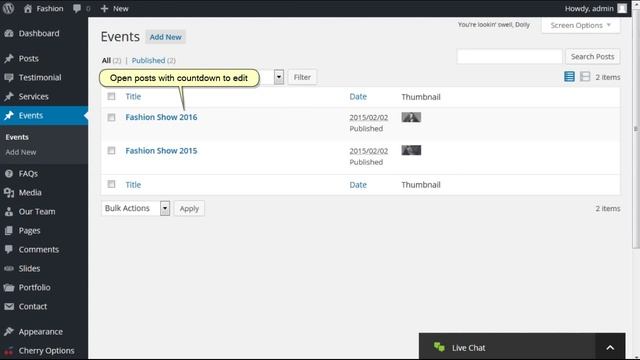640x360 pixels.
Task: Click the FAQs question mark icon
Action: click(x=9, y=174)
